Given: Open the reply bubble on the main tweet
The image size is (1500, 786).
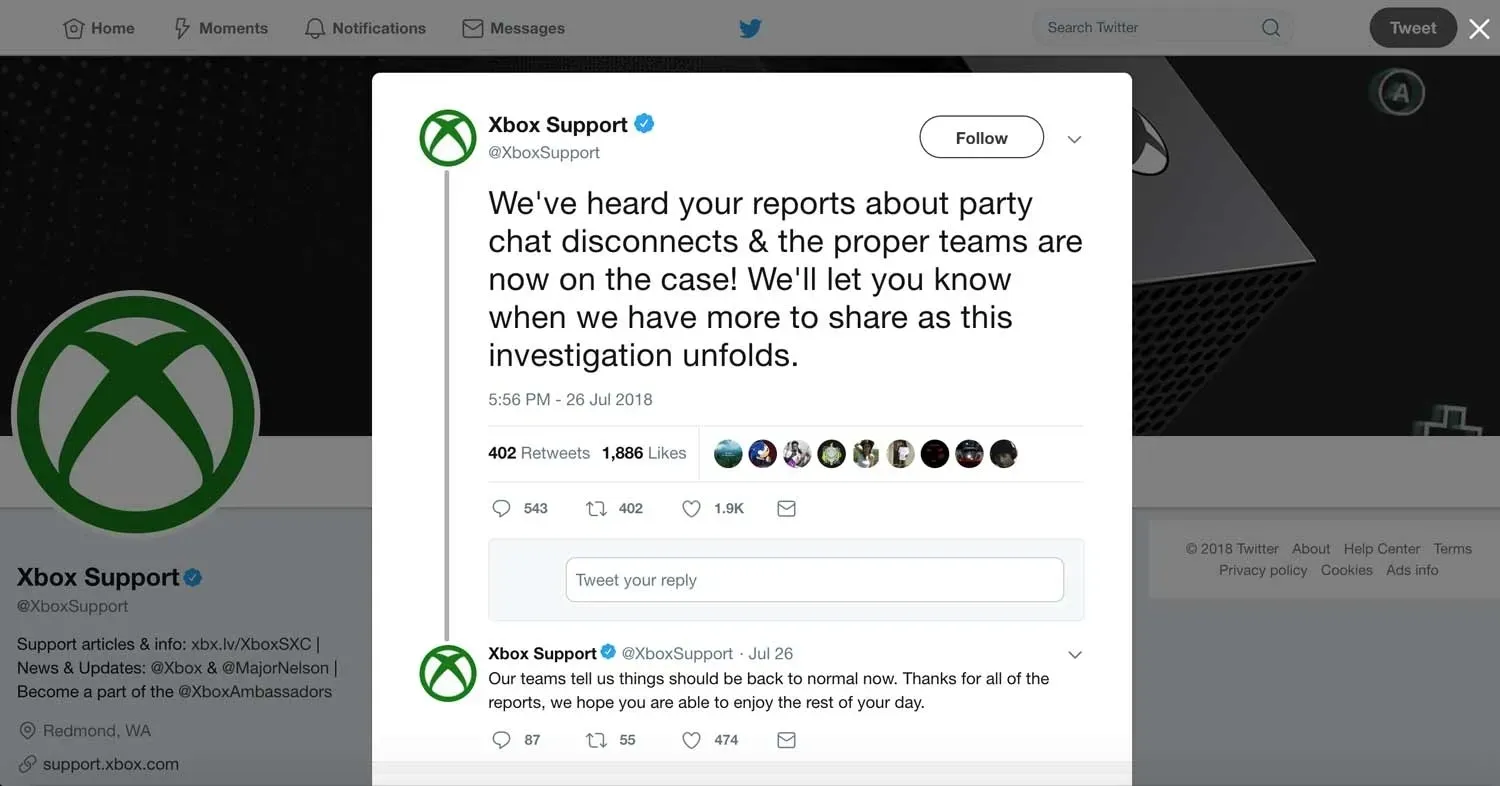Looking at the screenshot, I should click(501, 508).
